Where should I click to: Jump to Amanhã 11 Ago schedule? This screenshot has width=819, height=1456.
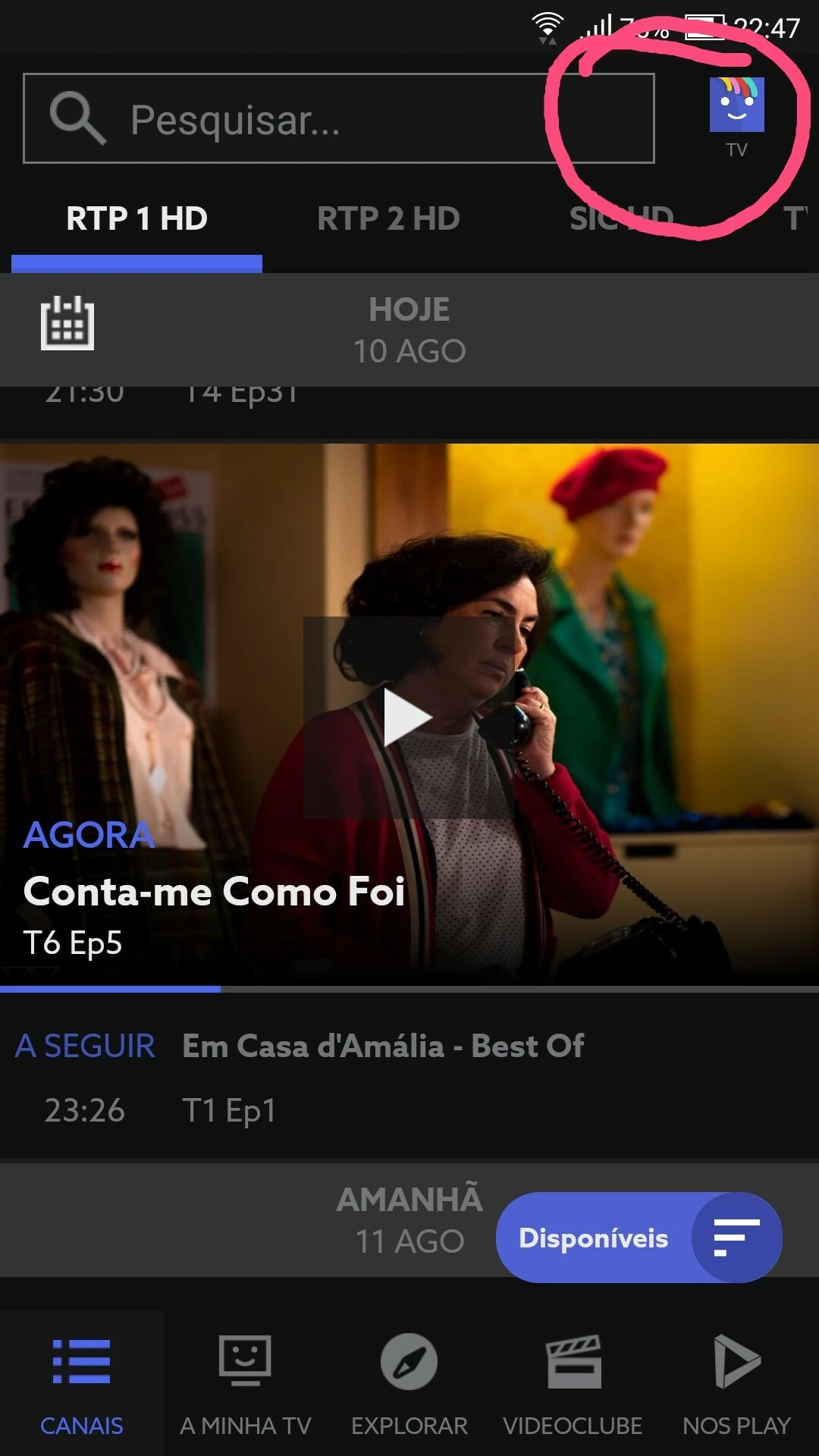409,1219
